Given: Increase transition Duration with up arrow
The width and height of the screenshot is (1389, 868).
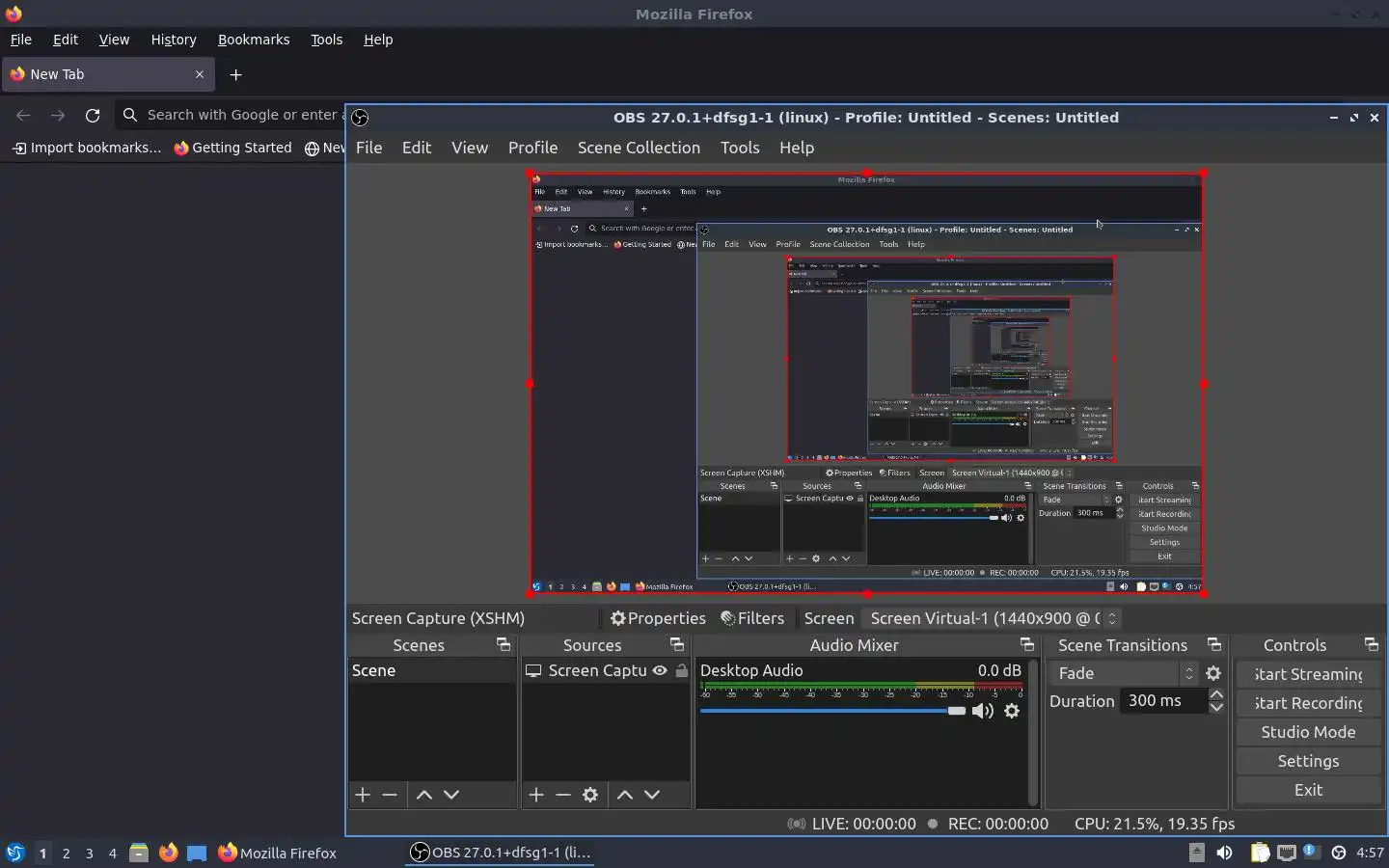Looking at the screenshot, I should (x=1216, y=694).
